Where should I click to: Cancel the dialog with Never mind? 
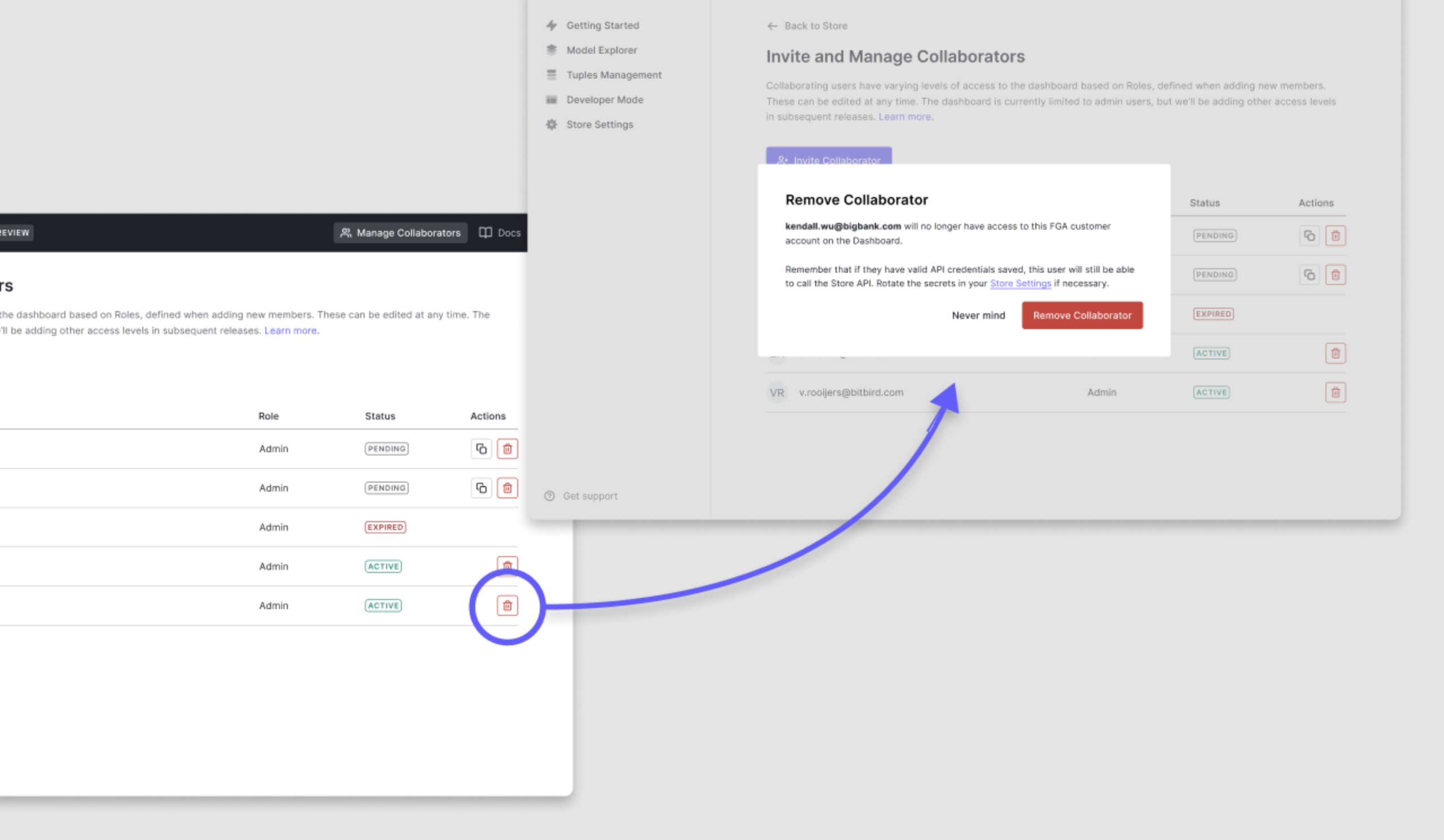pyautogui.click(x=978, y=315)
